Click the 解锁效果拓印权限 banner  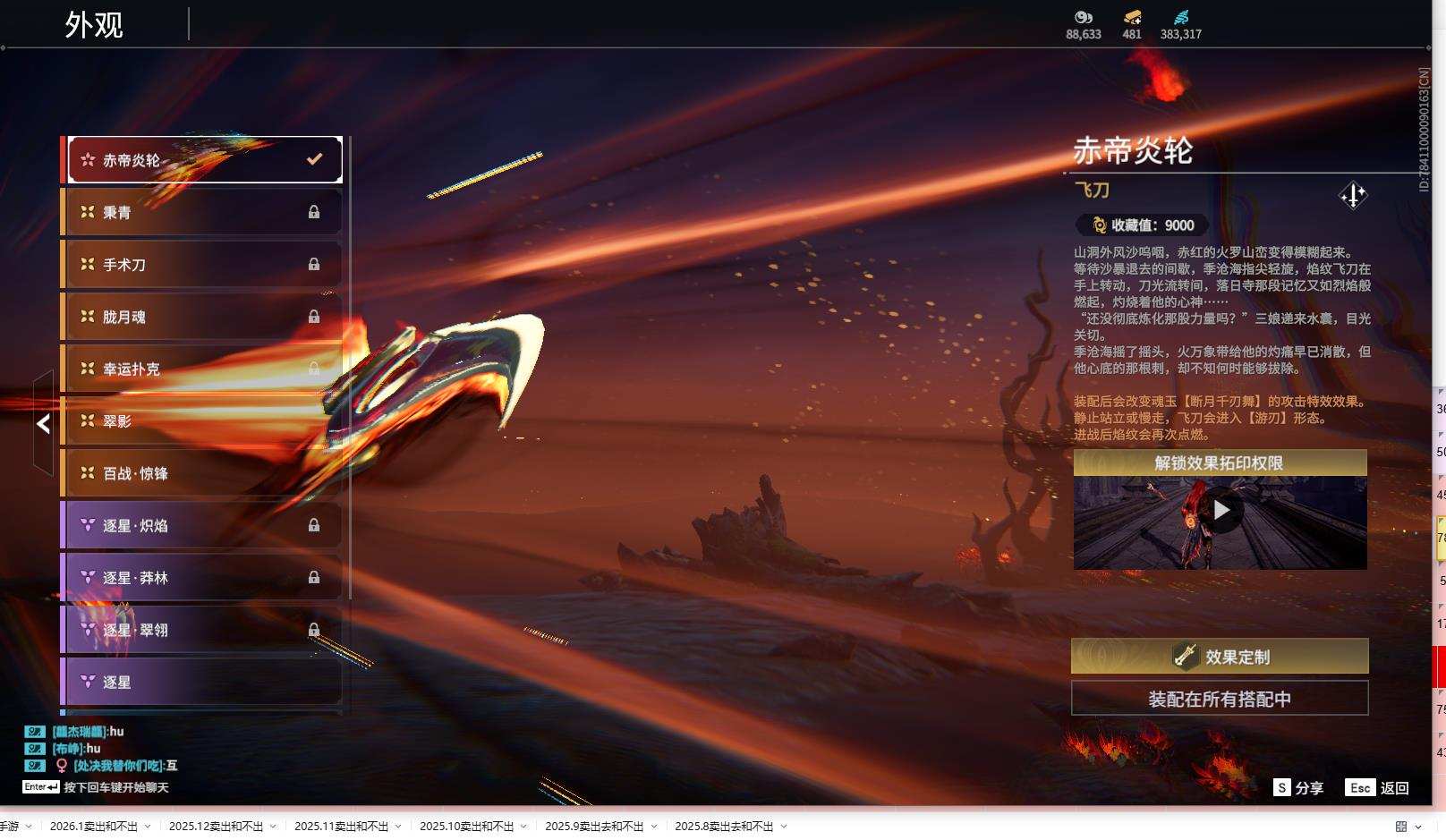pyautogui.click(x=1220, y=462)
